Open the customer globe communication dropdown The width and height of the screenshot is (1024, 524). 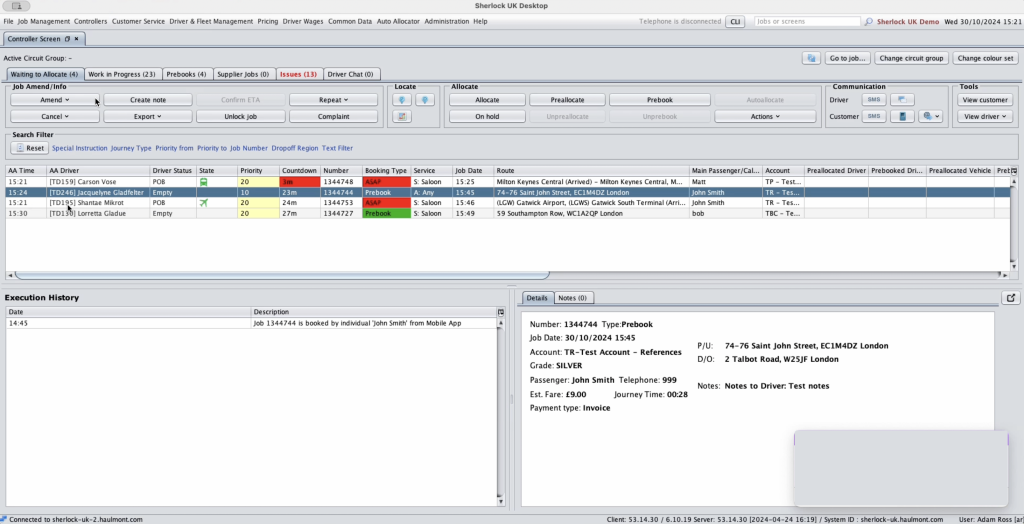point(931,116)
